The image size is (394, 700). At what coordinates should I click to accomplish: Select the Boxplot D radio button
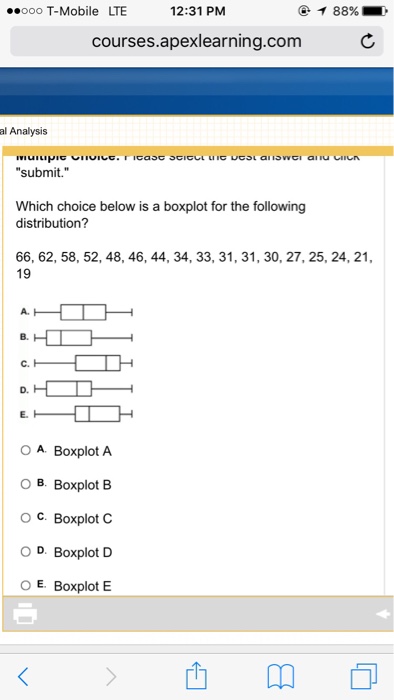point(25,551)
